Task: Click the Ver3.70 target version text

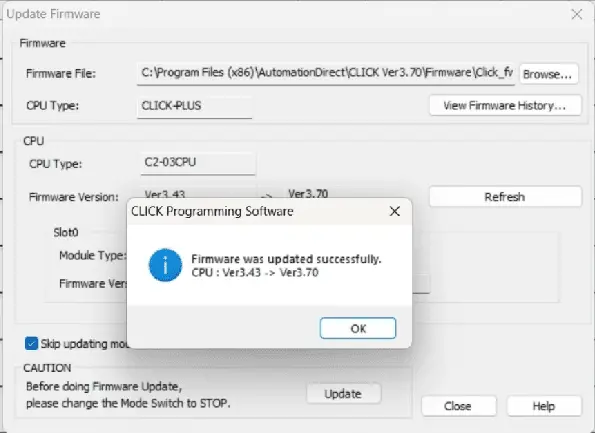Action: click(x=308, y=194)
